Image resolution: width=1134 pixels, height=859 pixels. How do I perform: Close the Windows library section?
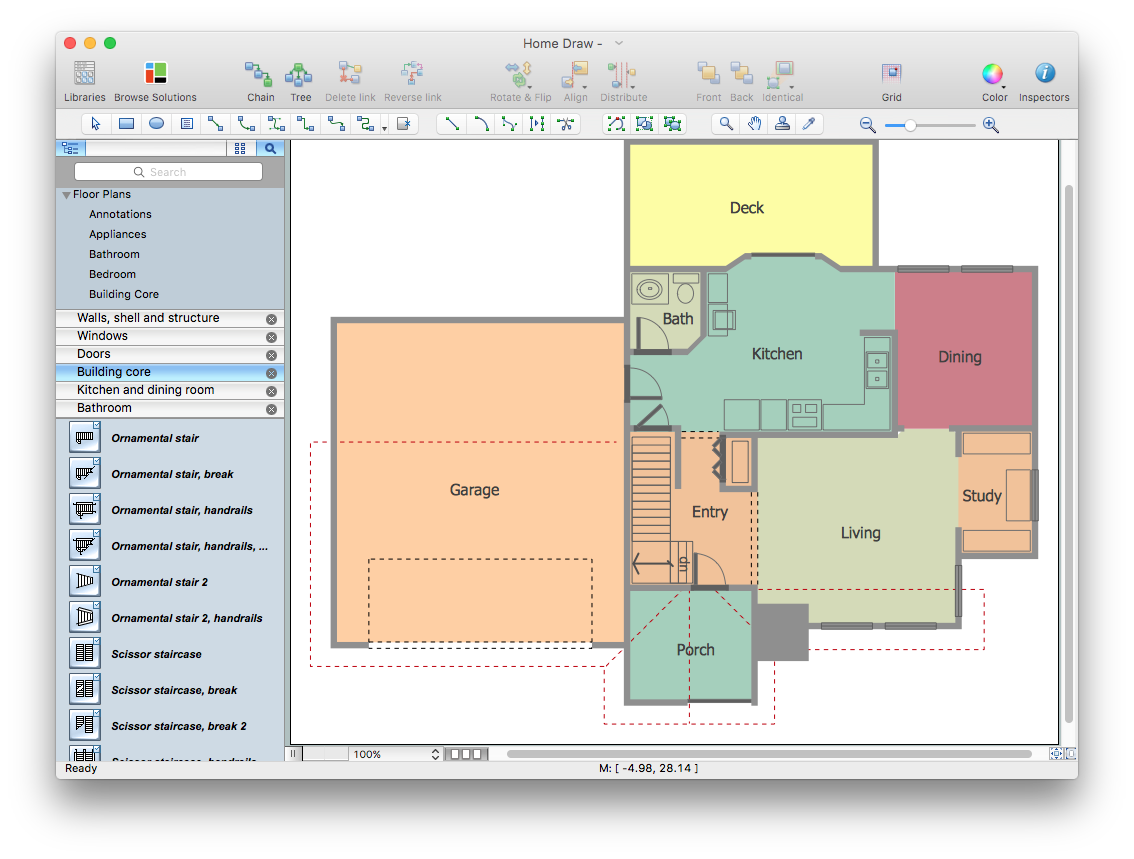coord(270,335)
